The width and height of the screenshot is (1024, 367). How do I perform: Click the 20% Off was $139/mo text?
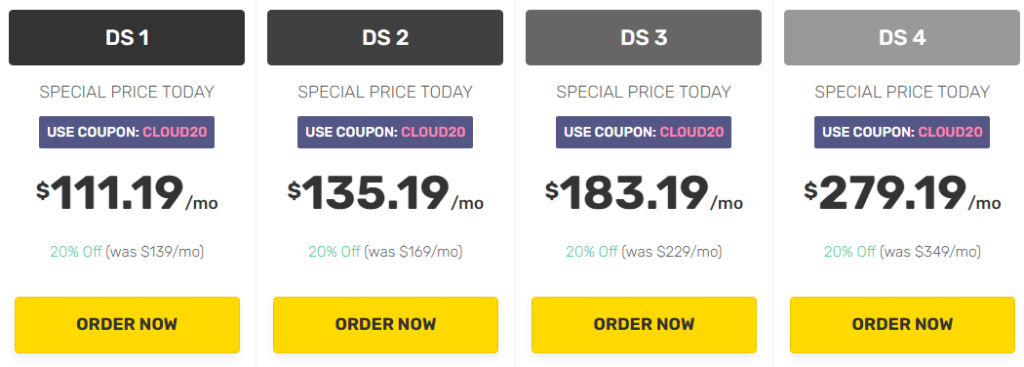(127, 251)
